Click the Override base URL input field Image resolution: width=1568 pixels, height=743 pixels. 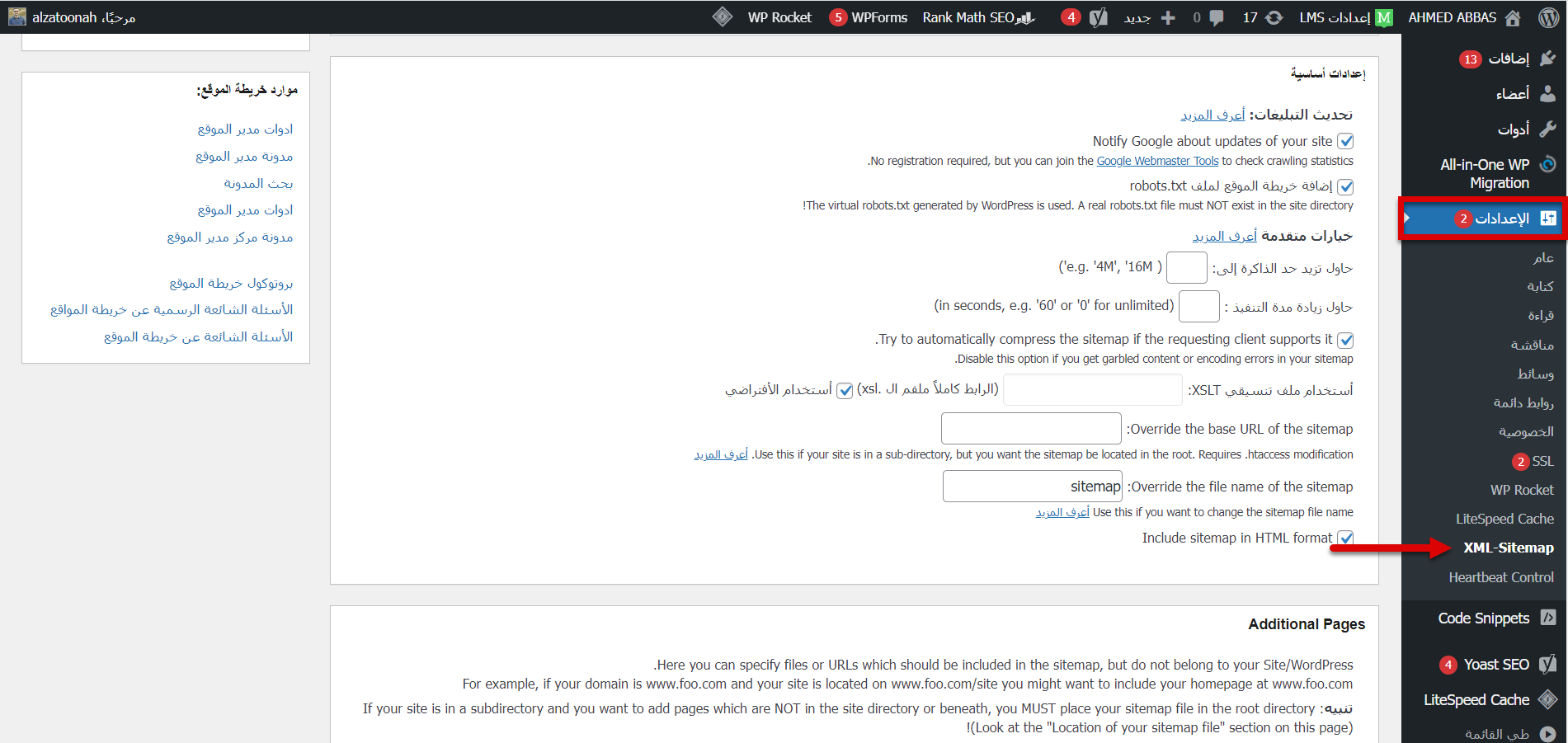pyautogui.click(x=1031, y=429)
